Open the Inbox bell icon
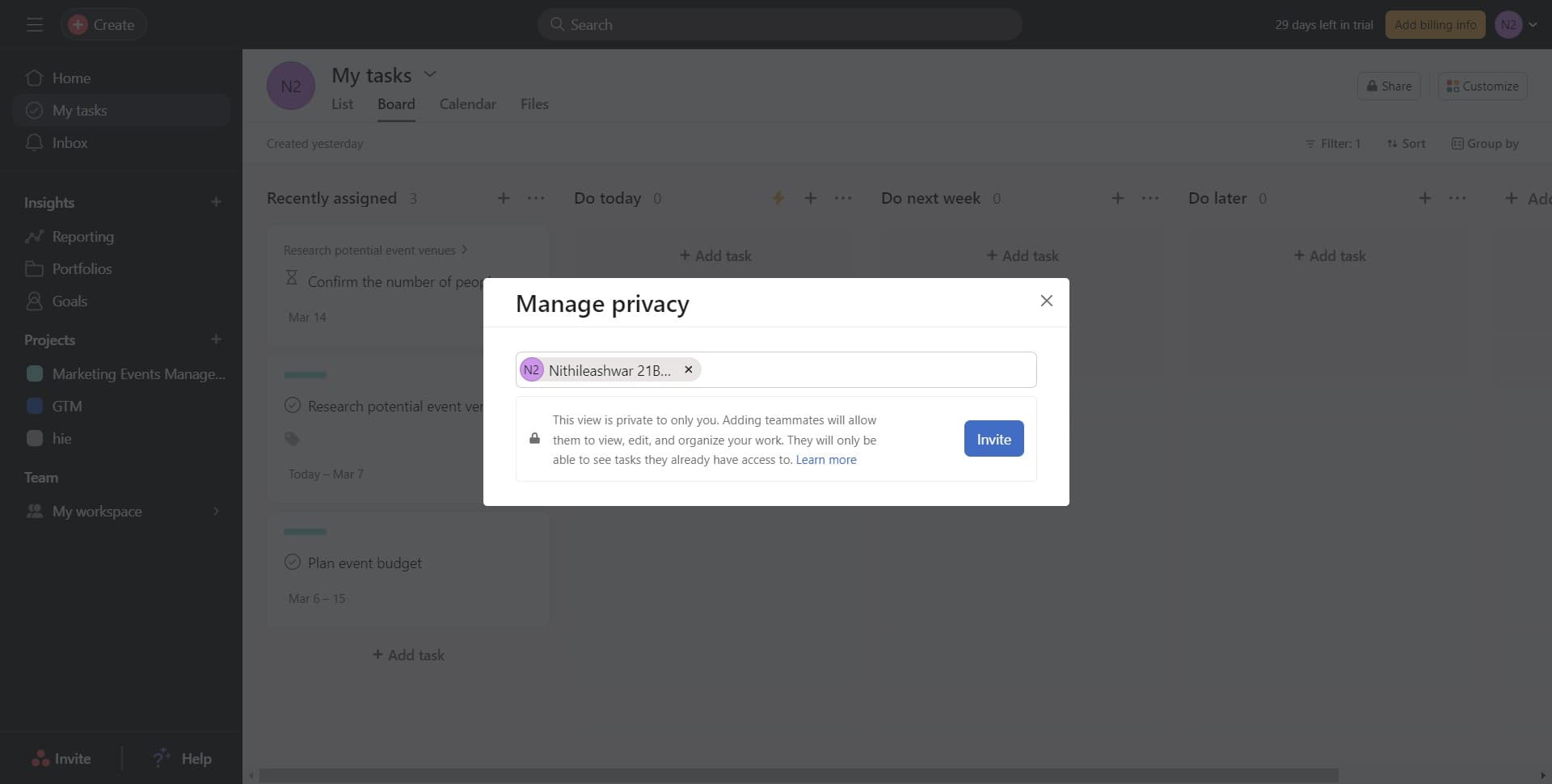The image size is (1552, 784). point(34,143)
